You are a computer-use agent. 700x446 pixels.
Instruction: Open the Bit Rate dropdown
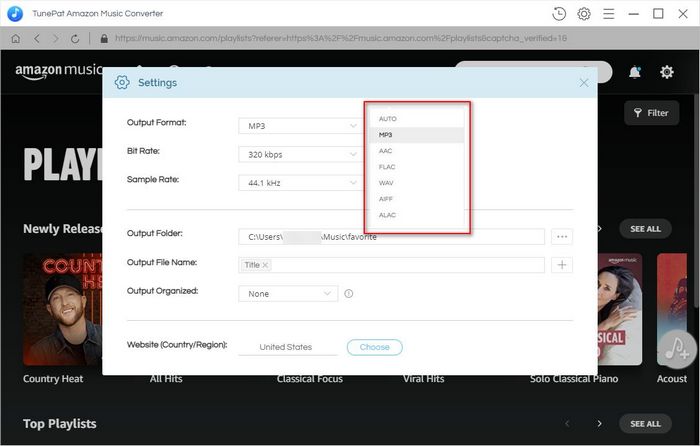pyautogui.click(x=300, y=154)
